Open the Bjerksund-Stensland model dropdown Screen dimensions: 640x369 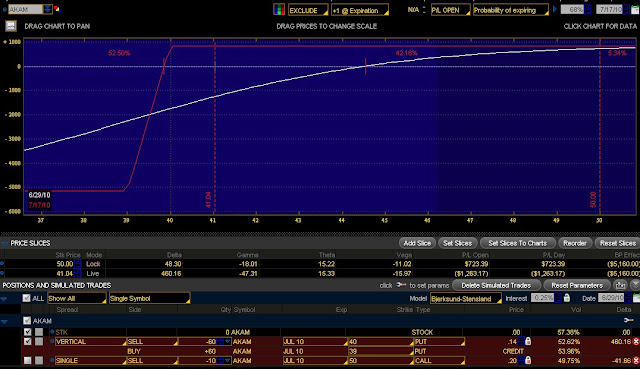pyautogui.click(x=466, y=298)
